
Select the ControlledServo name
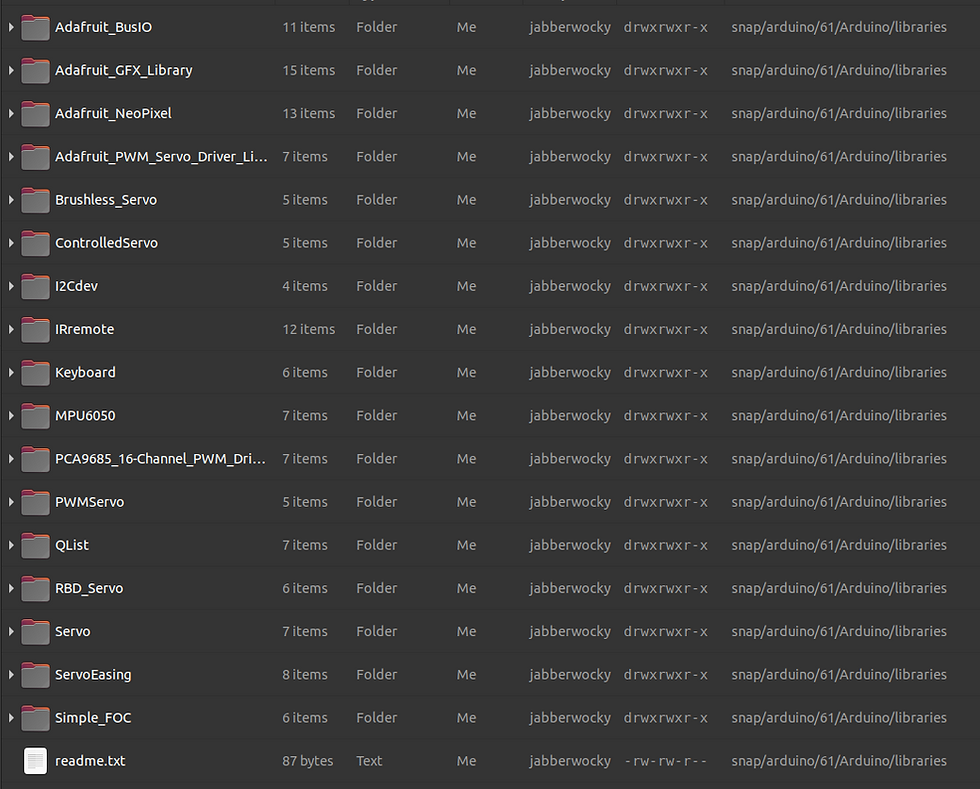tap(106, 243)
